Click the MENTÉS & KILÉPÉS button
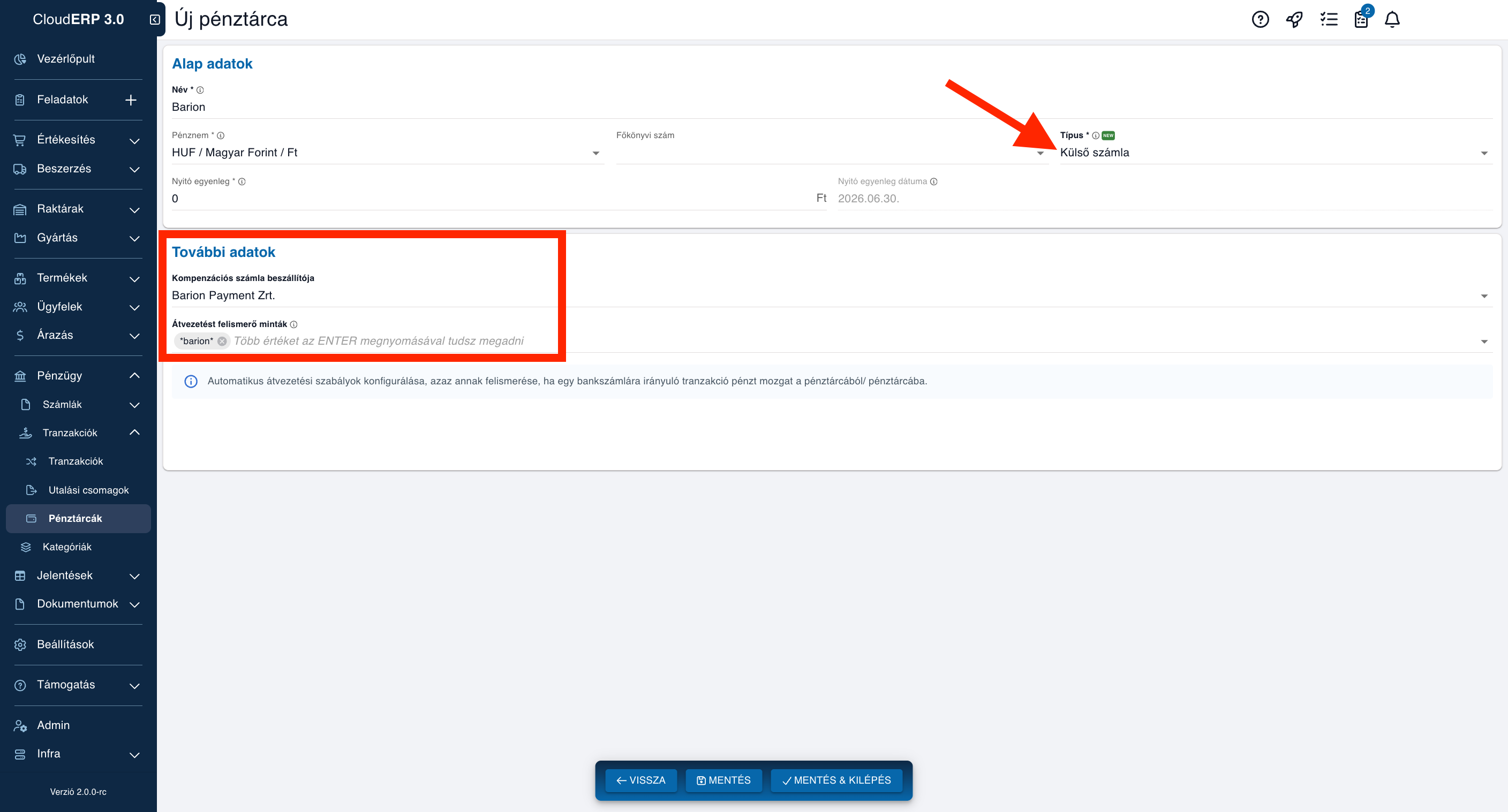 836,780
